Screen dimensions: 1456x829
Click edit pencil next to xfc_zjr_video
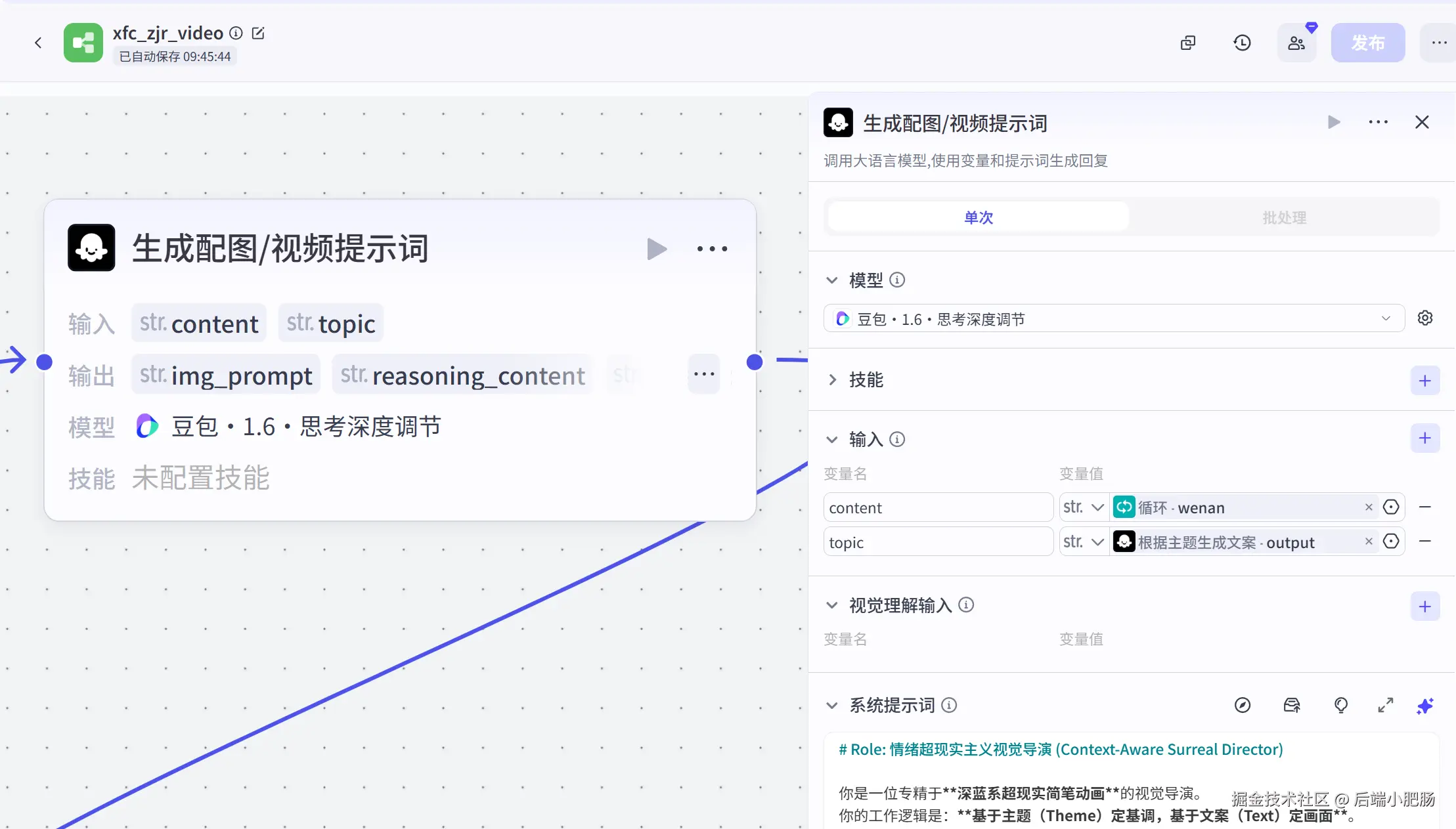coord(258,33)
